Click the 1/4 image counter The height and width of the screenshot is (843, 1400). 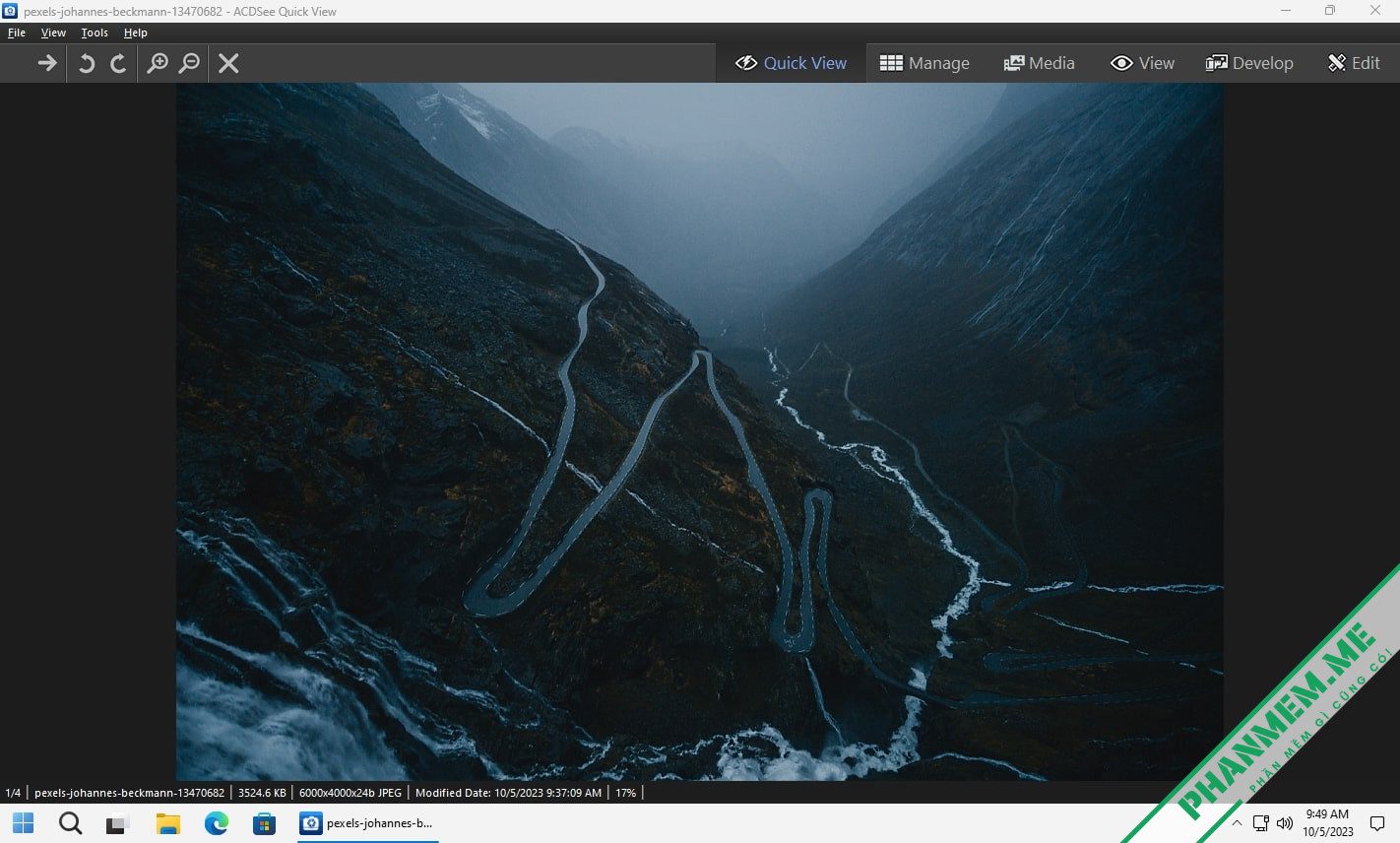pos(13,793)
